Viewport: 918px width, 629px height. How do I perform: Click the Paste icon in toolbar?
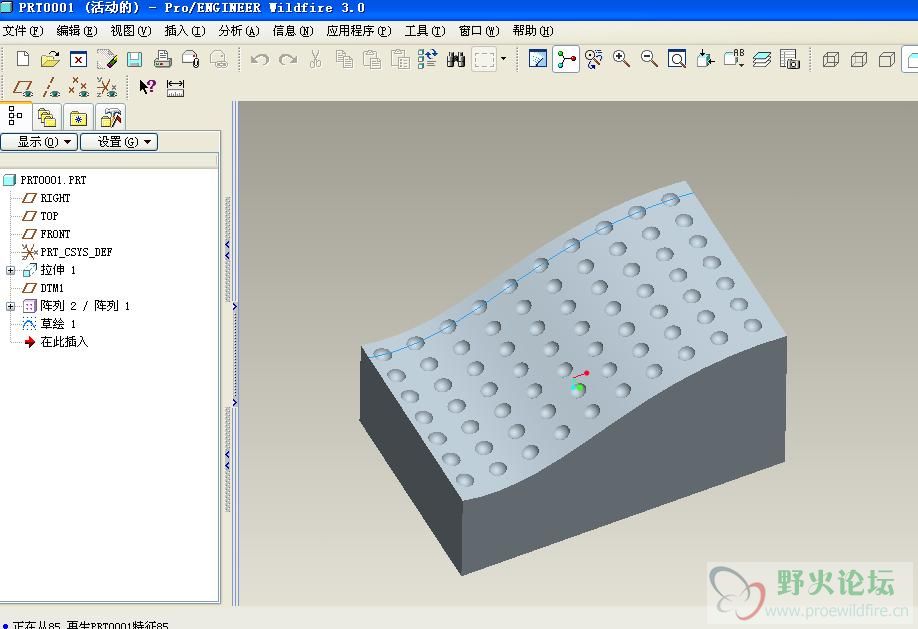(x=372, y=59)
